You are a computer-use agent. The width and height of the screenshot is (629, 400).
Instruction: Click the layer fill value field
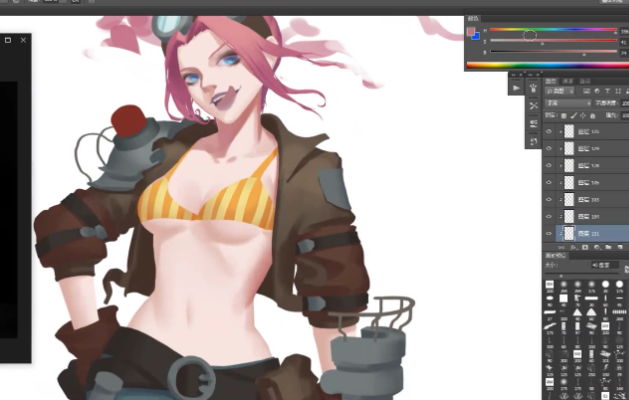[x=625, y=116]
